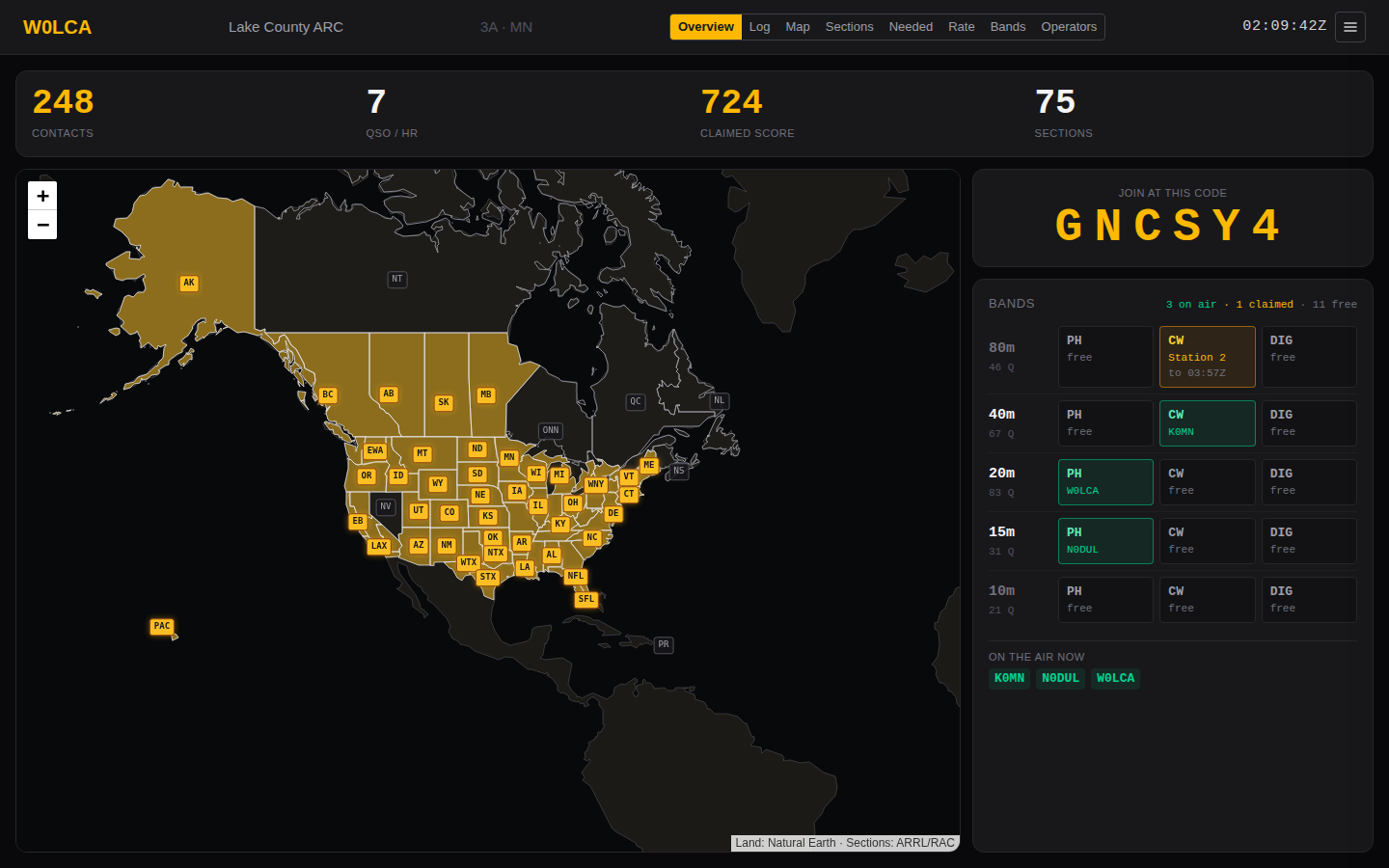The image size is (1389, 868).
Task: View the Bands tab
Action: (1008, 27)
